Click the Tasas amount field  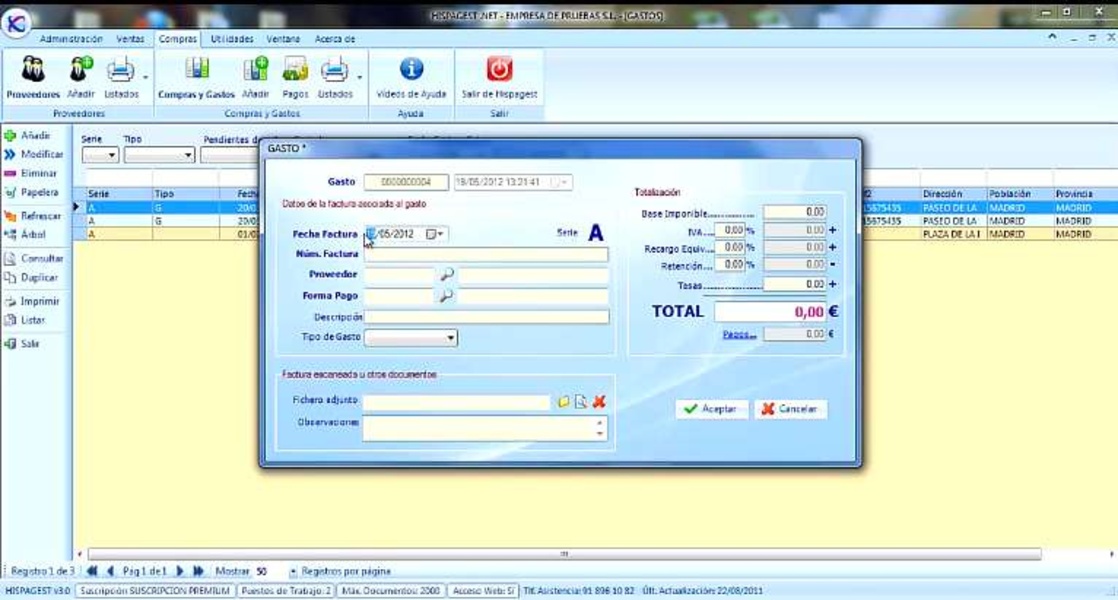pos(795,284)
